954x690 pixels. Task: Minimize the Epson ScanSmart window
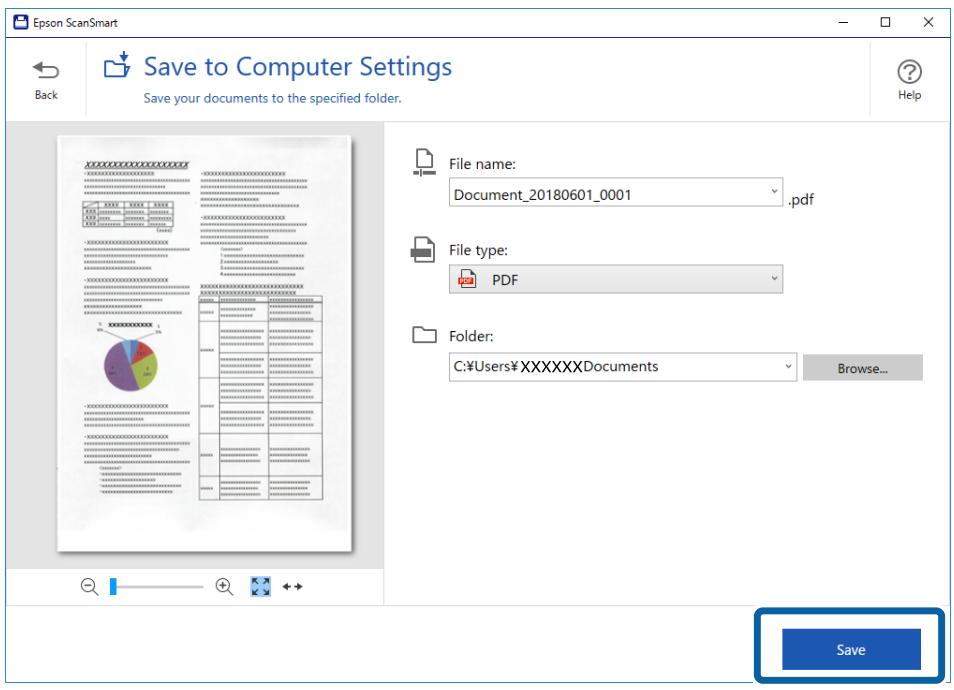(843, 23)
